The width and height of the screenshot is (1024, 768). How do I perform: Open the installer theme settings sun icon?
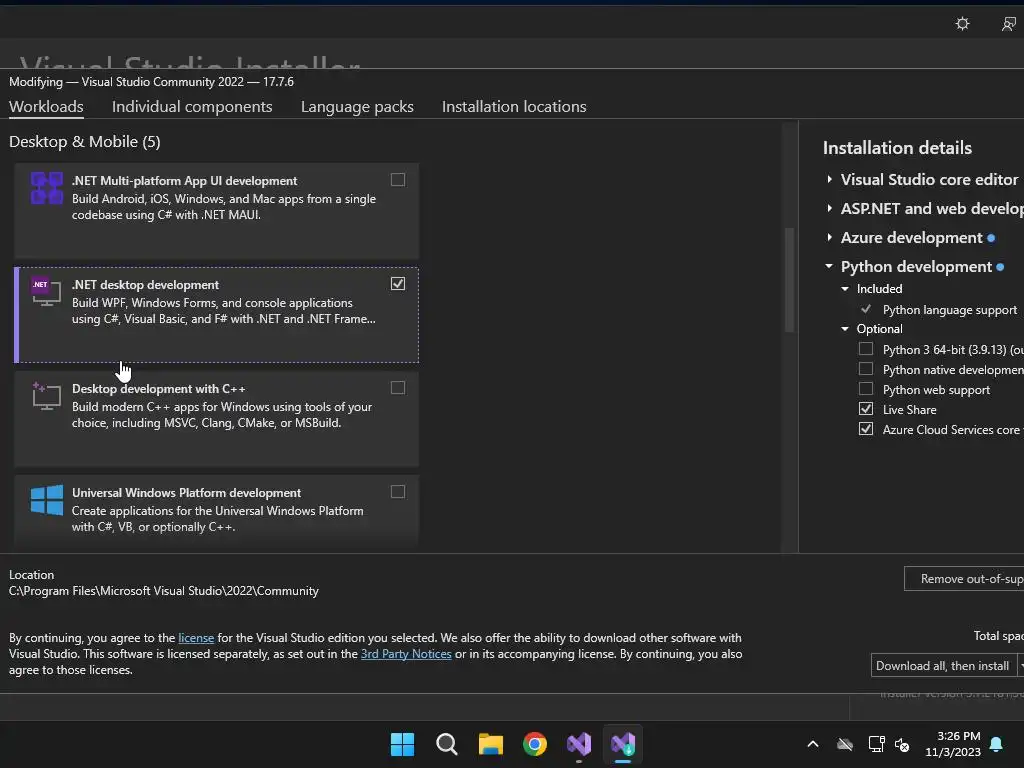click(962, 24)
